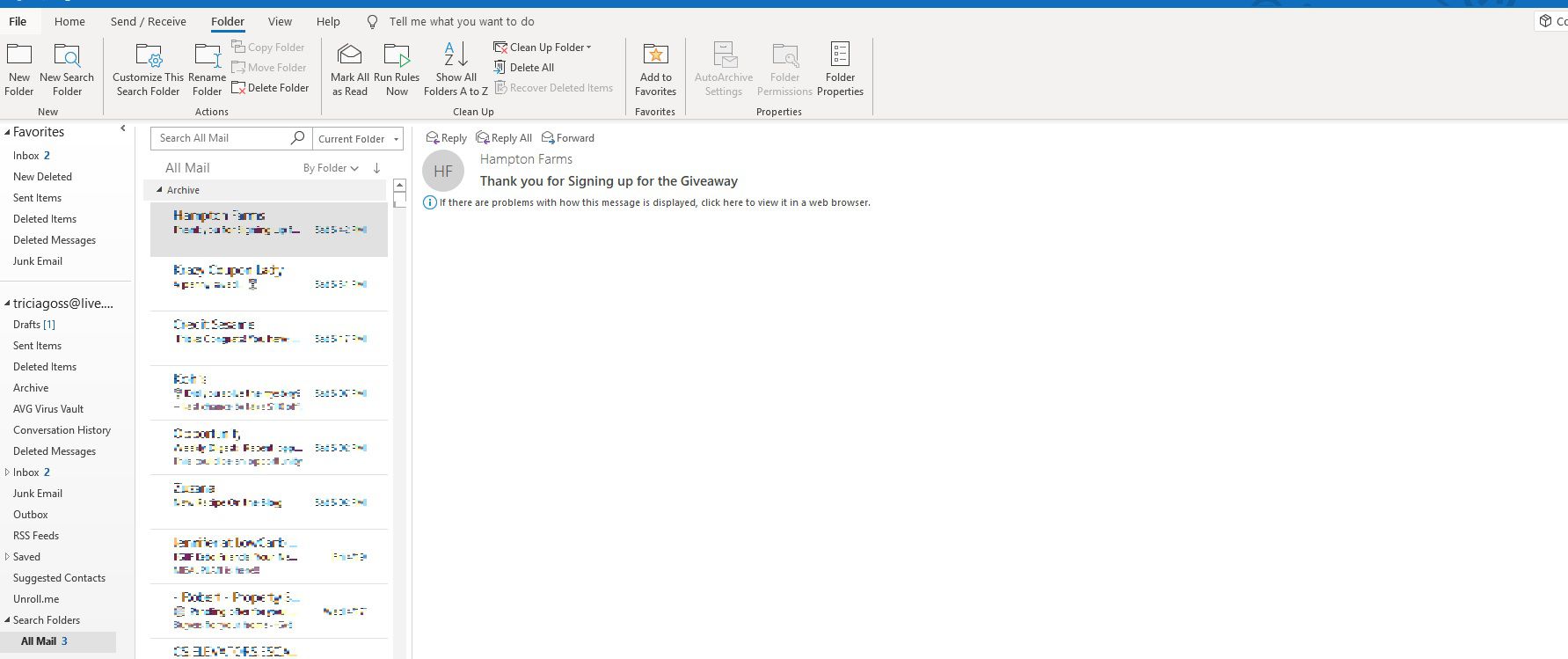The width and height of the screenshot is (1568, 659).
Task: Mark All as Read
Action: click(350, 70)
